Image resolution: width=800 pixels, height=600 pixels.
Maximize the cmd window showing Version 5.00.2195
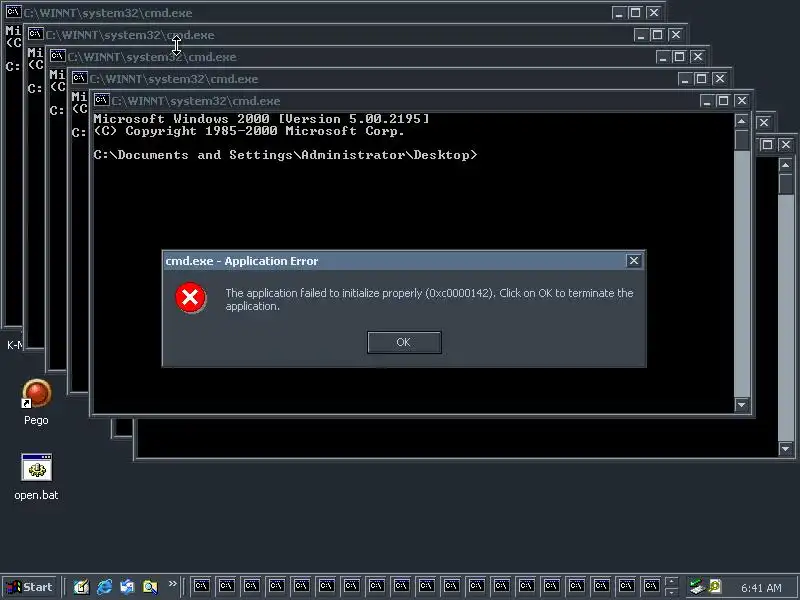point(723,101)
